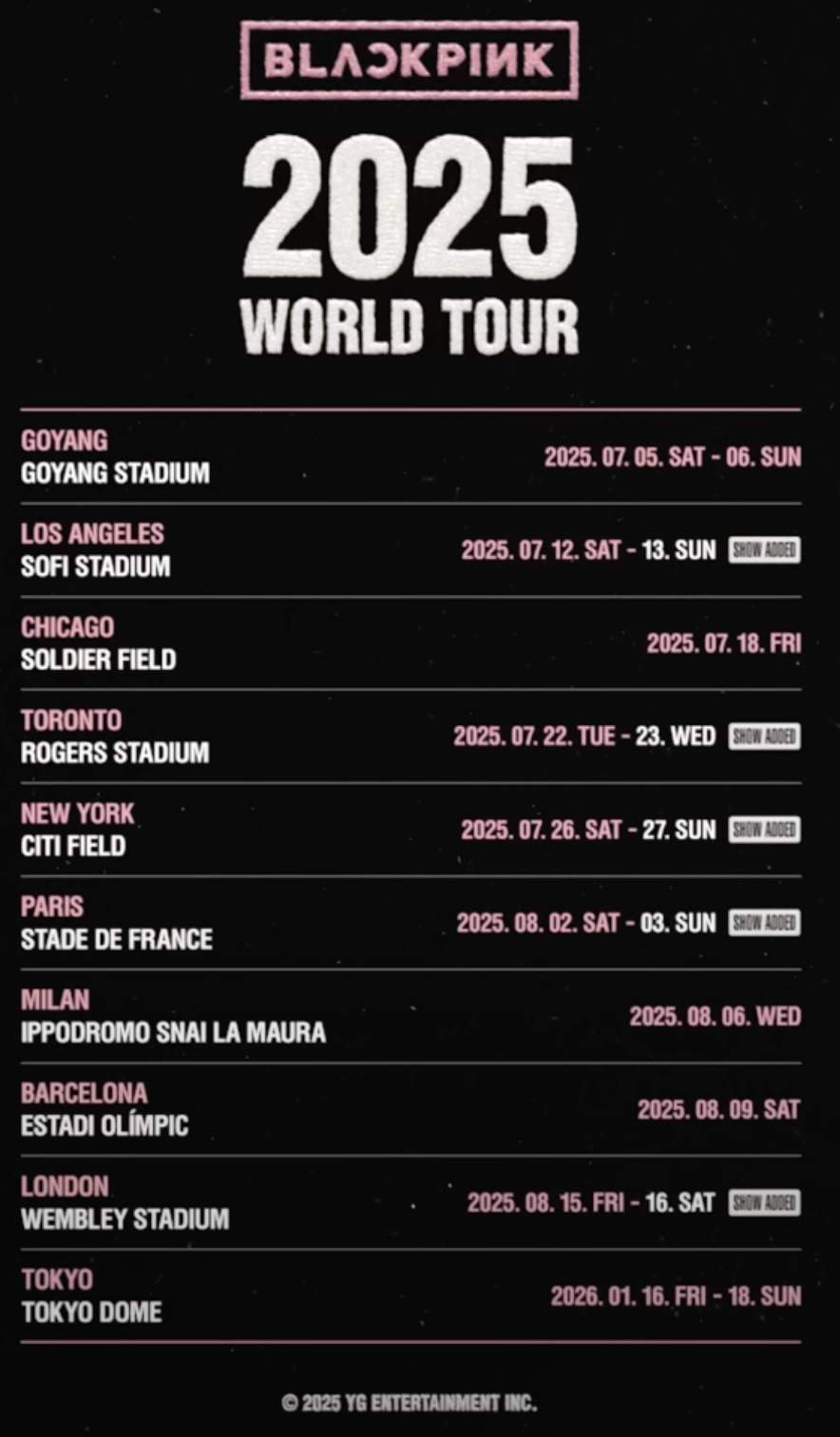Click the Tokyo Dome venue name
This screenshot has height=1437, width=840.
pos(91,1312)
